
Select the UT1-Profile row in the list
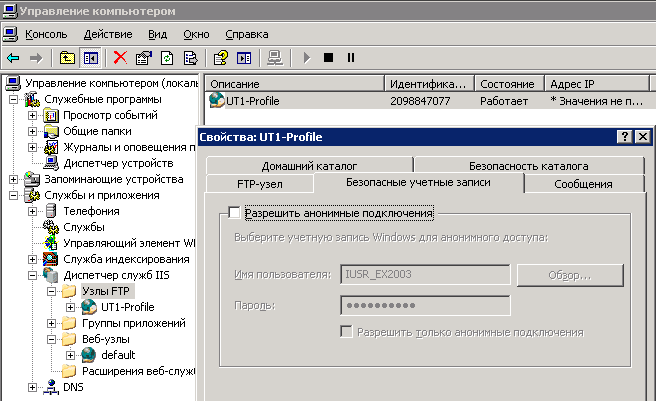click(248, 101)
